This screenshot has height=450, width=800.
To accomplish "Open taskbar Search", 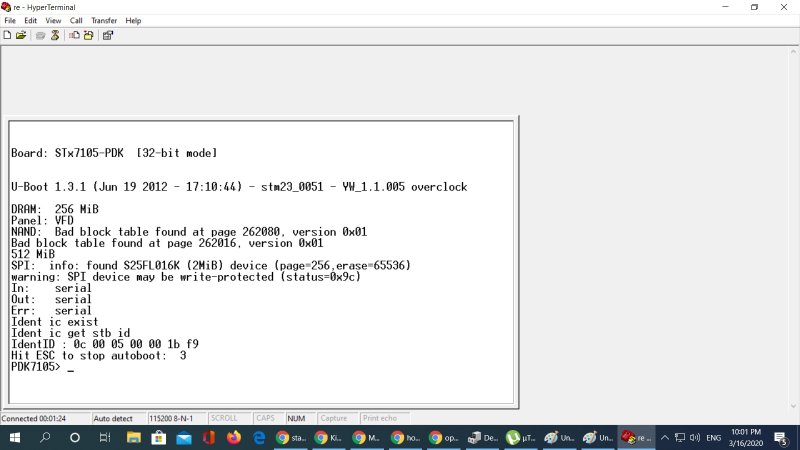I will coord(45,438).
